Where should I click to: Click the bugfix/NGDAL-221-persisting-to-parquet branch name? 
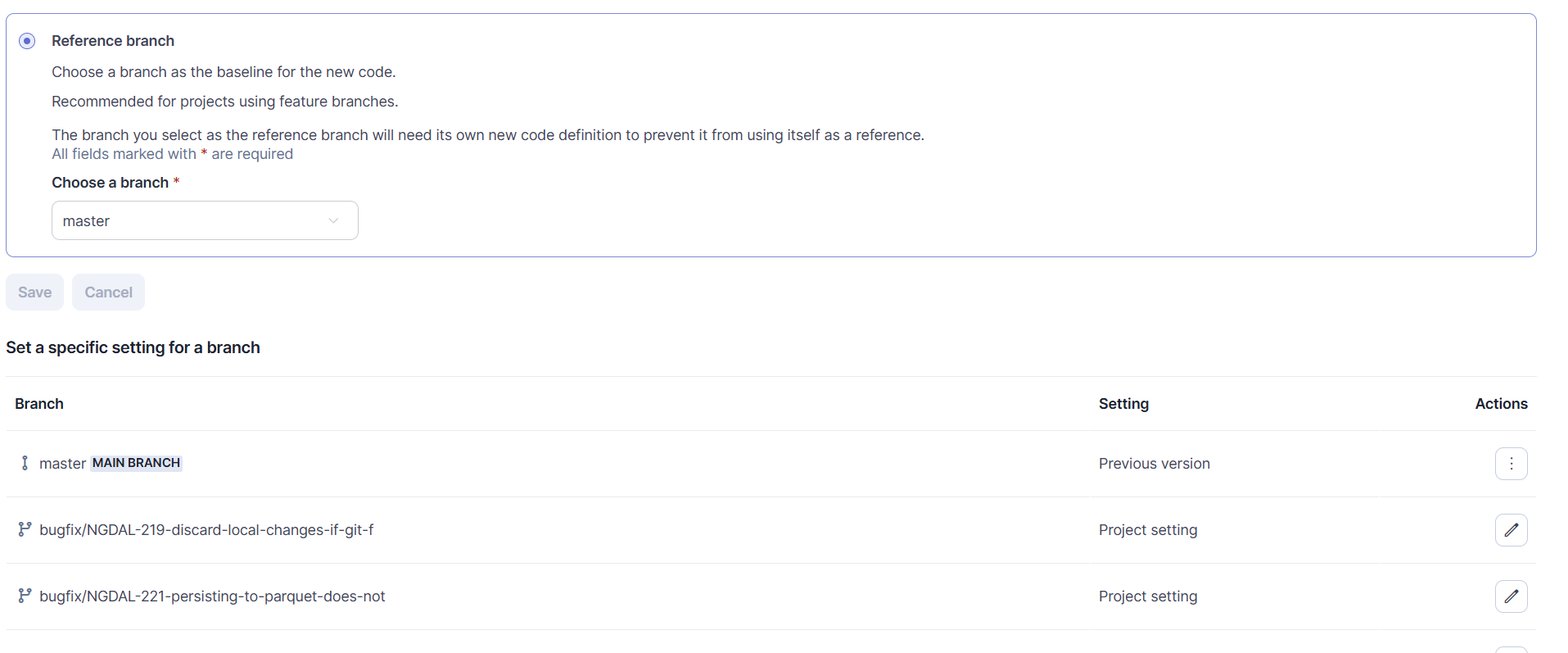coord(212,596)
